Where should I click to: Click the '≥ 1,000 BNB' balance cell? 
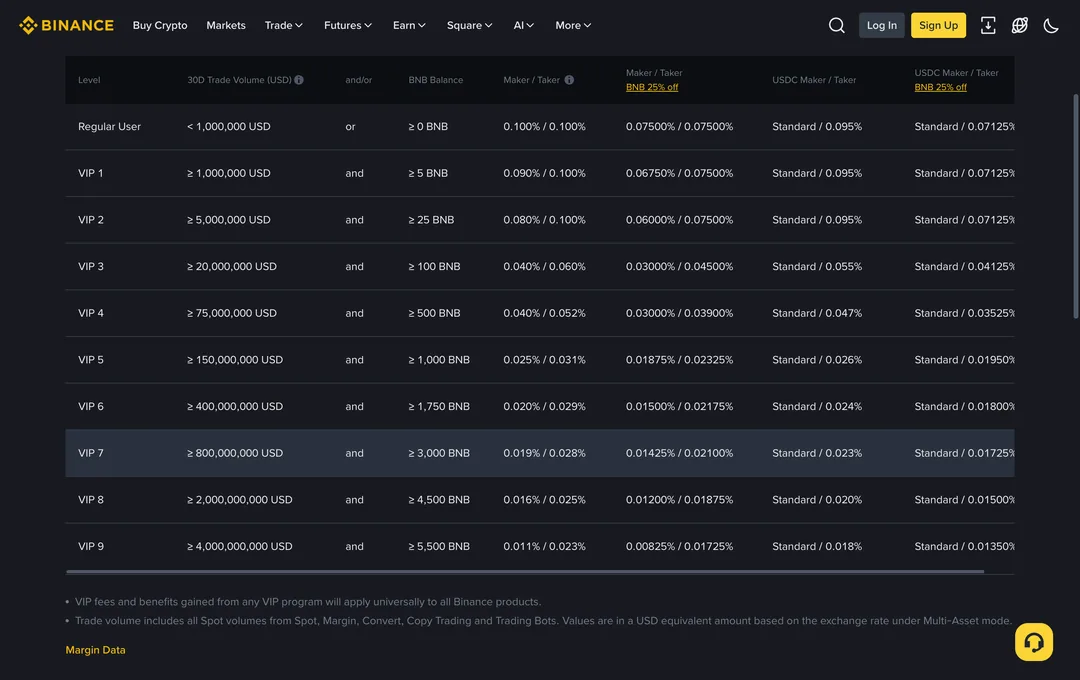tap(439, 360)
